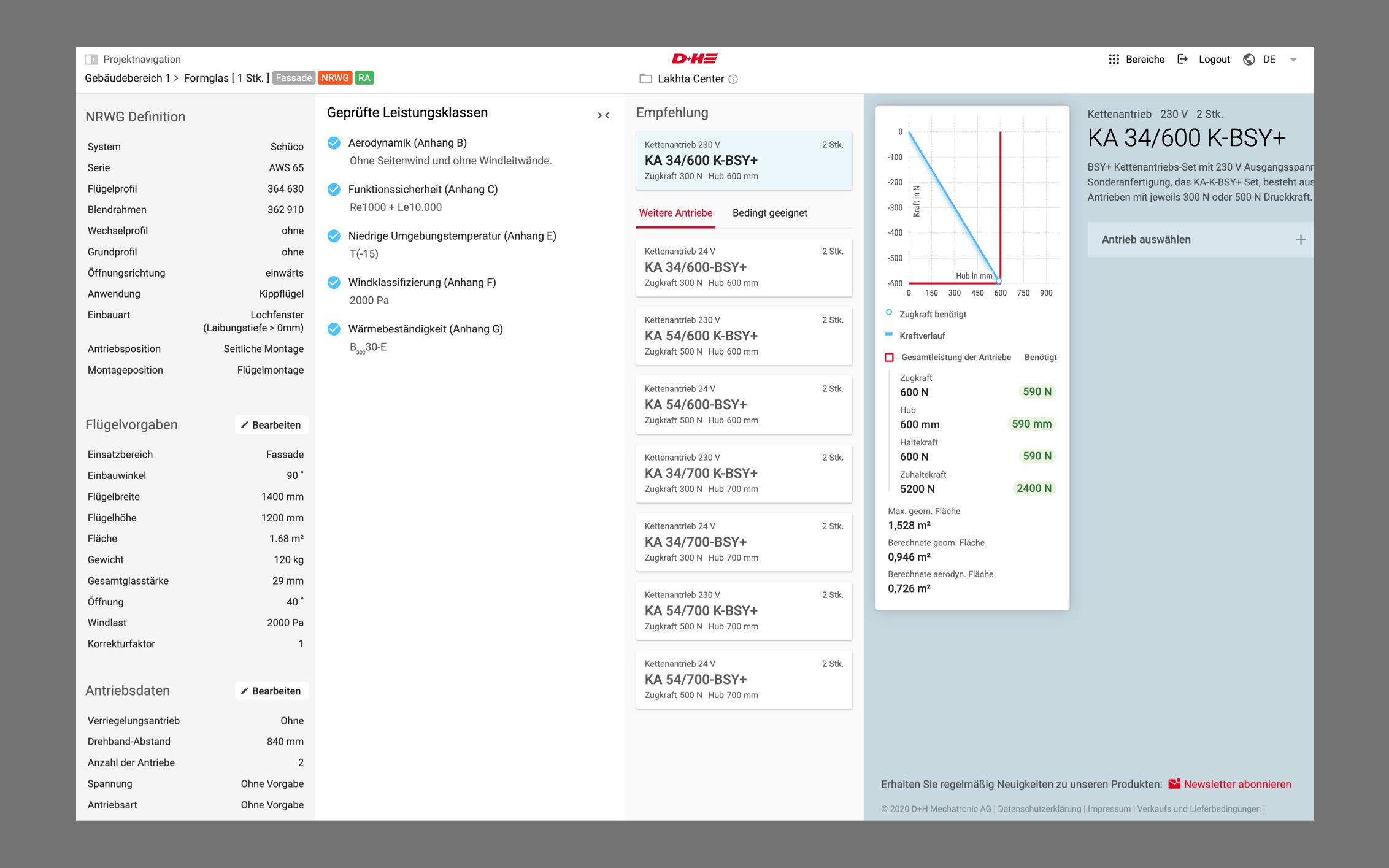Click the Max. geom. Fläche value 1,528 m²
This screenshot has height=868, width=1389.
point(909,526)
